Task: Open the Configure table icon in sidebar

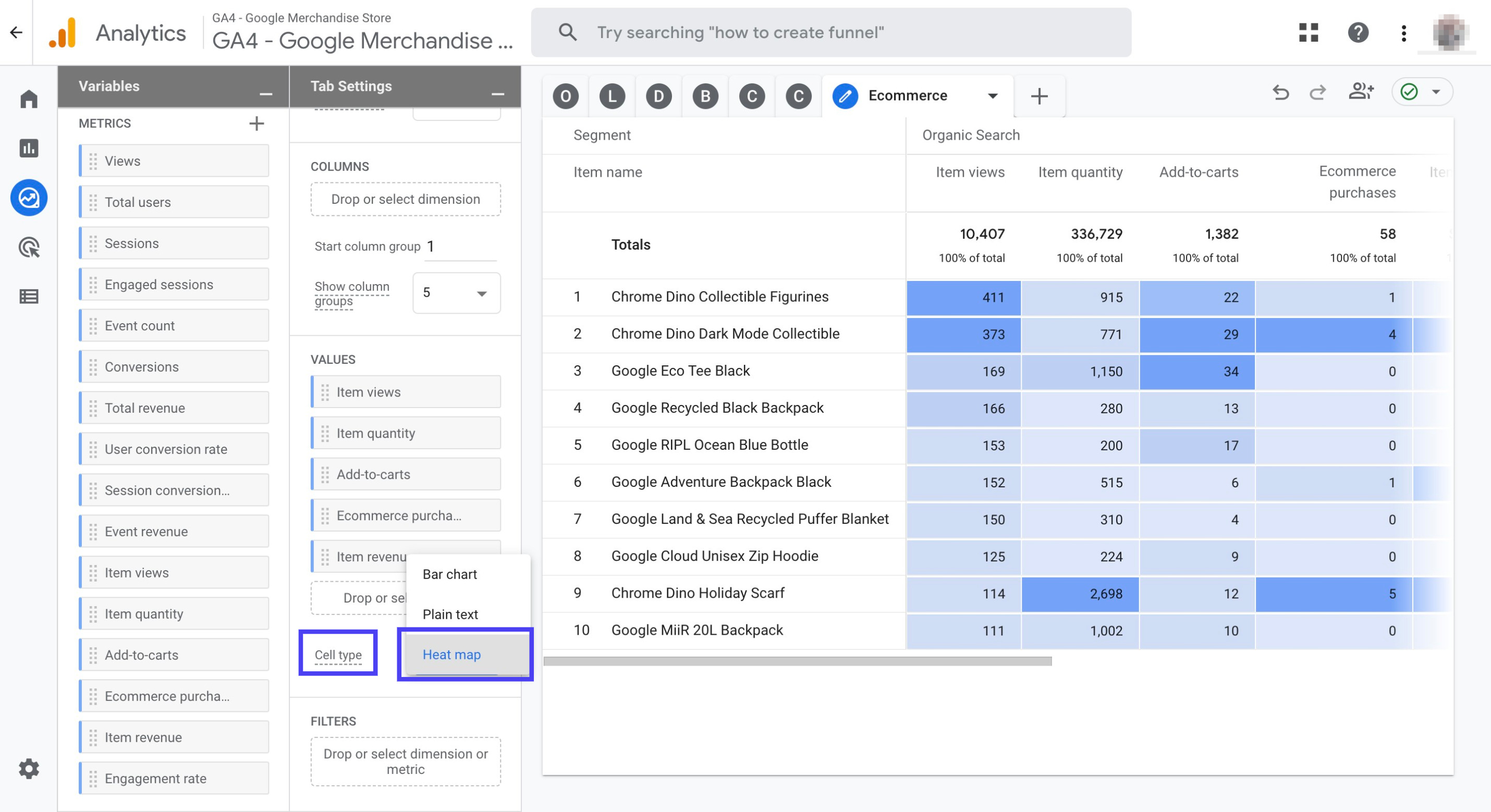Action: point(29,297)
